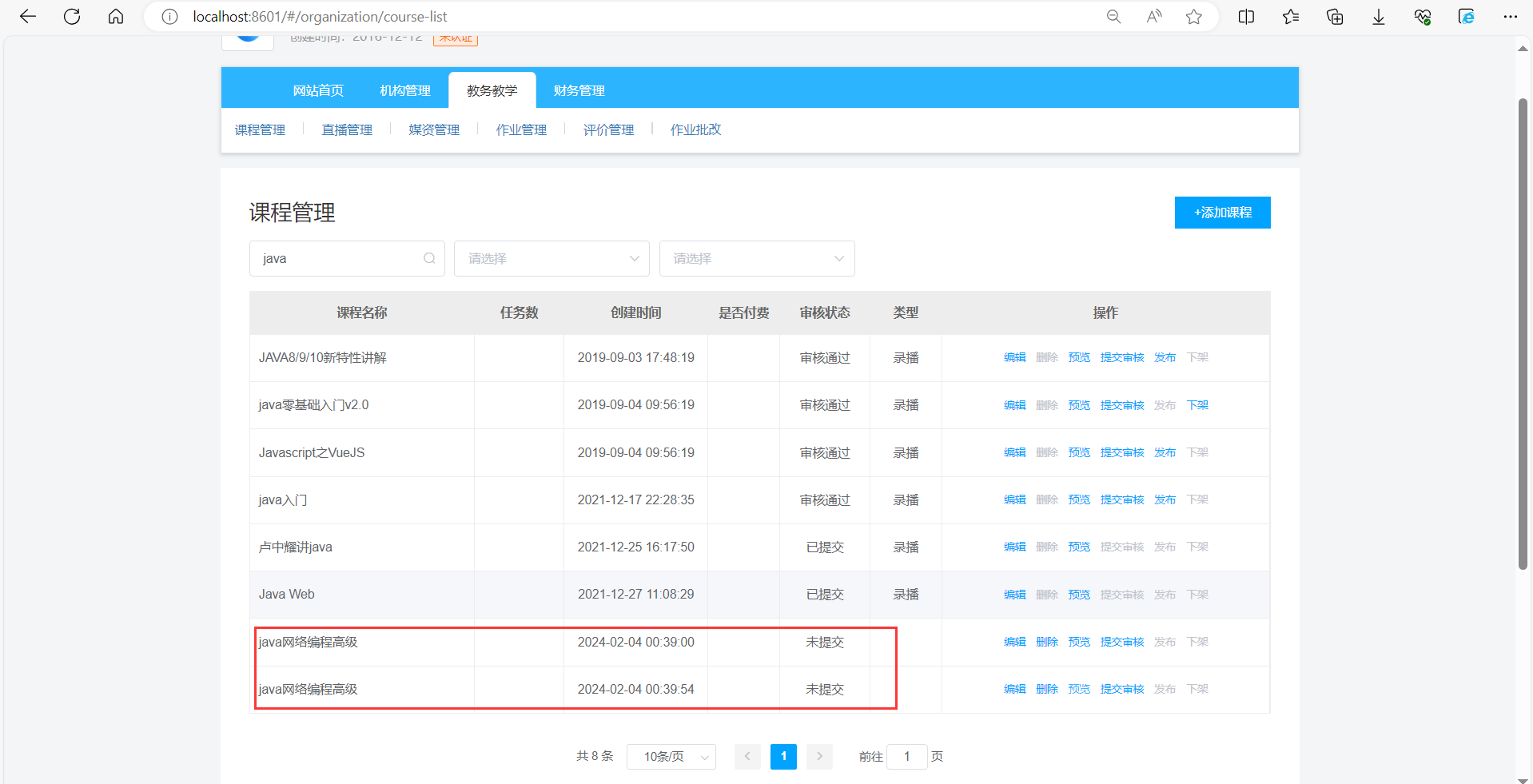Publish the Javascript之VueJS course
Image resolution: width=1533 pixels, height=784 pixels.
(x=1165, y=452)
